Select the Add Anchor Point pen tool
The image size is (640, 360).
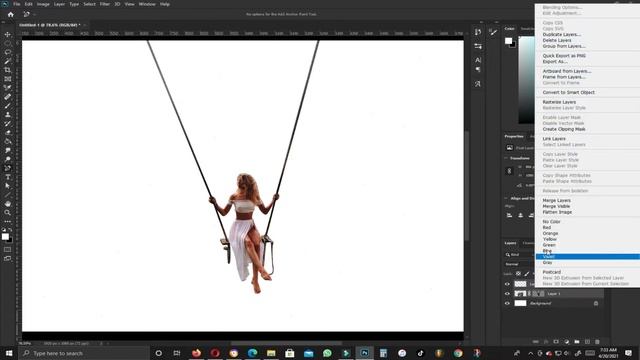point(7,168)
